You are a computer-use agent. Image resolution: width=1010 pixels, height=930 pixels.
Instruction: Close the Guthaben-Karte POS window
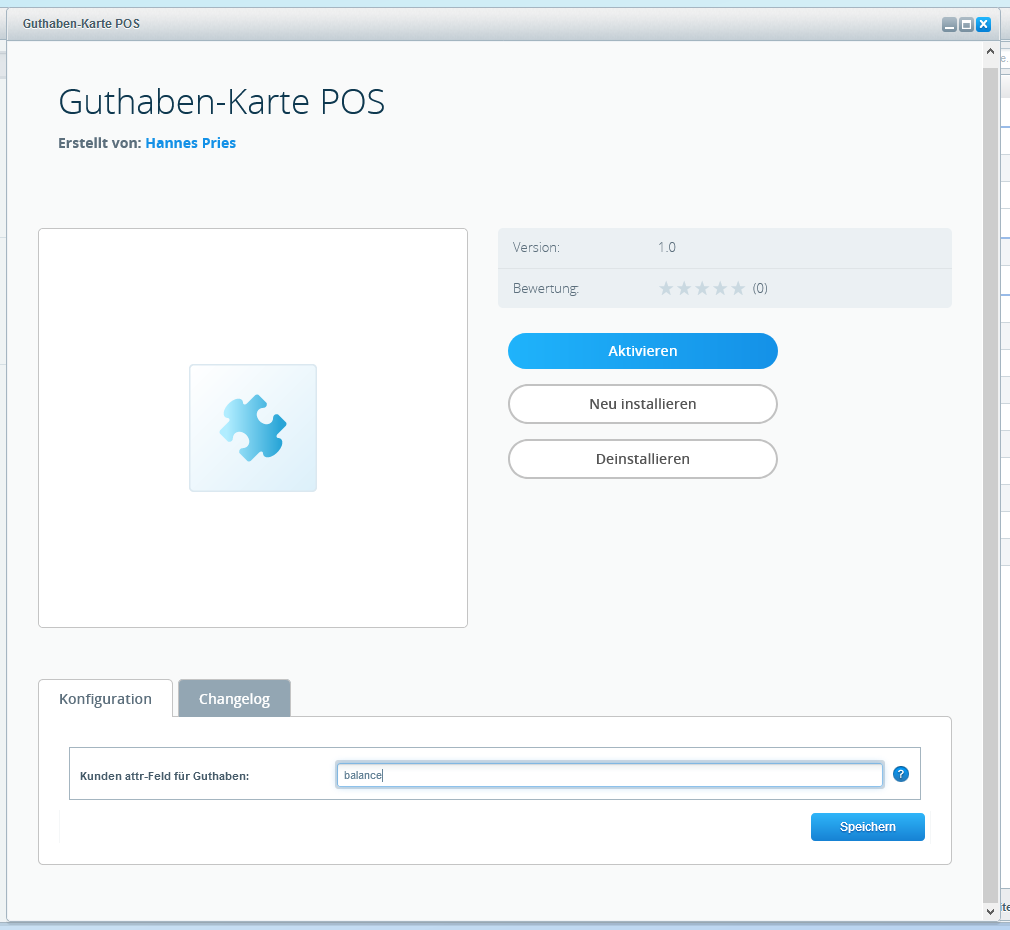(x=983, y=24)
